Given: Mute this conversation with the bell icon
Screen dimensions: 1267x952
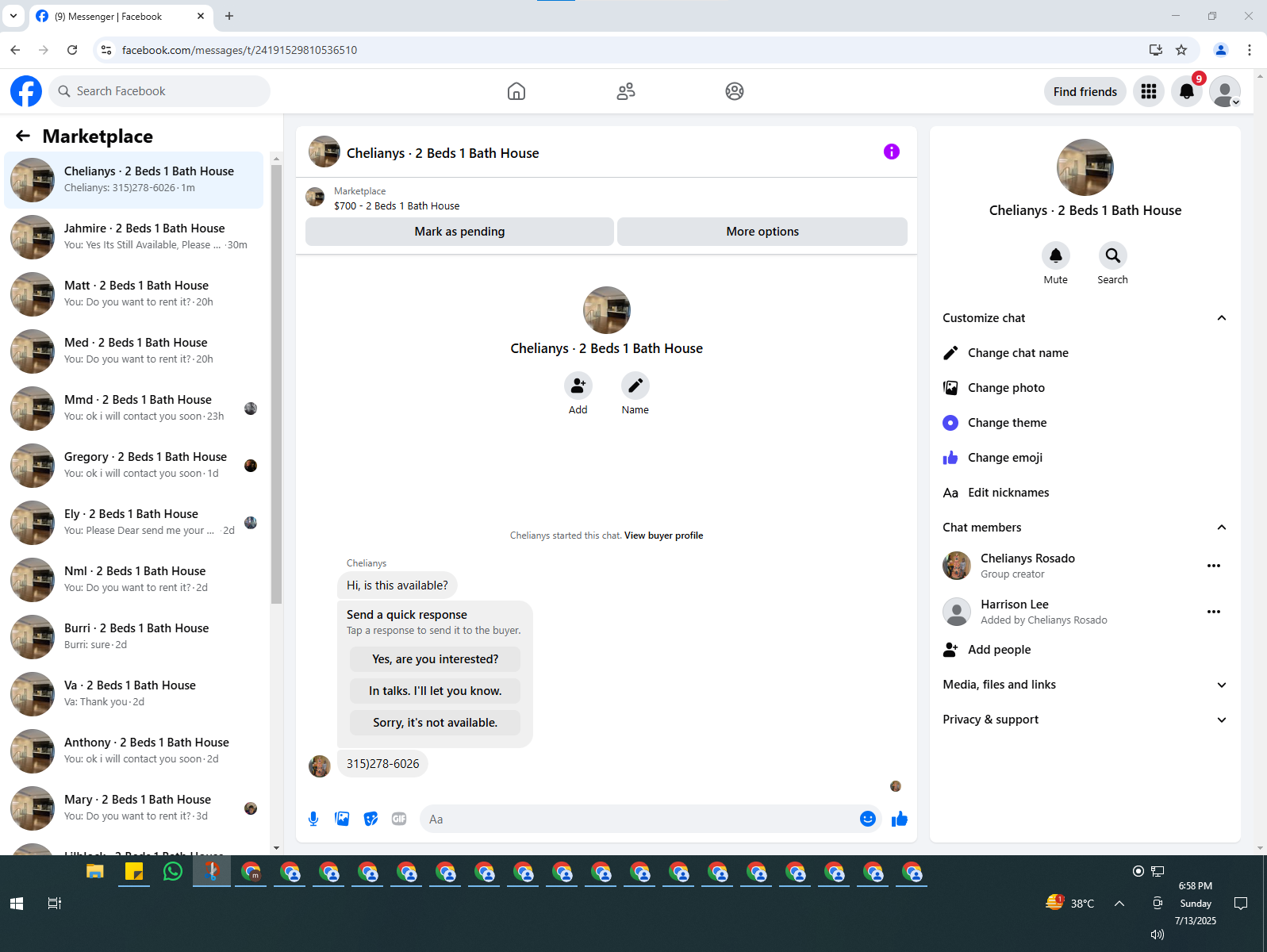Looking at the screenshot, I should pos(1056,255).
